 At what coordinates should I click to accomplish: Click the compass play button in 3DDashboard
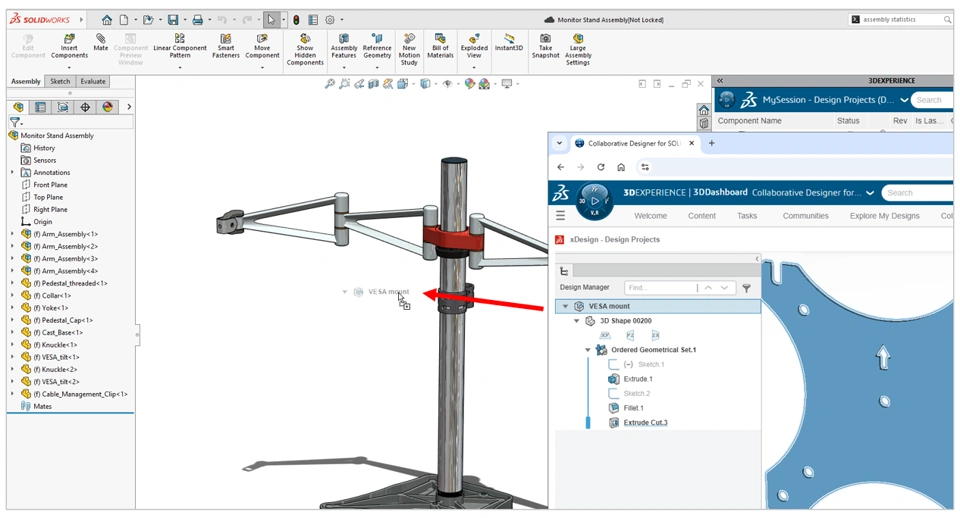[x=594, y=201]
